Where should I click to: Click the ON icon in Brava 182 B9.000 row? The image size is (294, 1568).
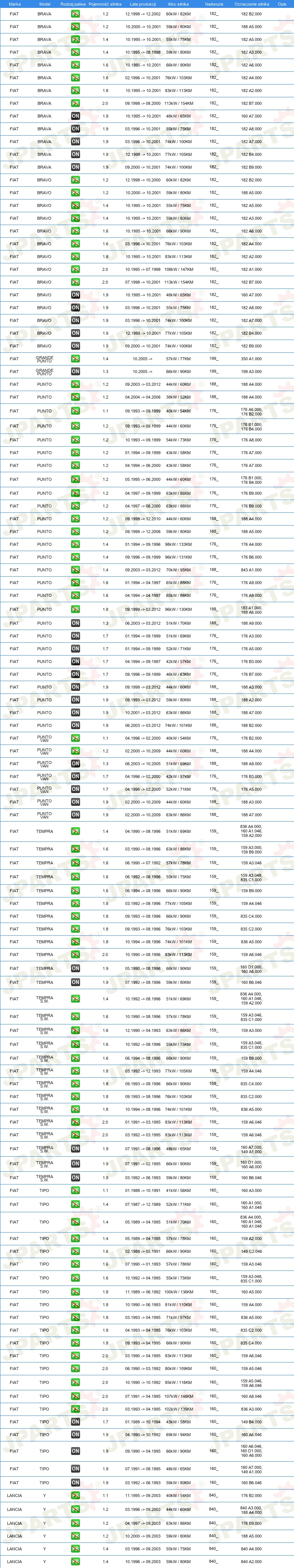[x=76, y=168]
